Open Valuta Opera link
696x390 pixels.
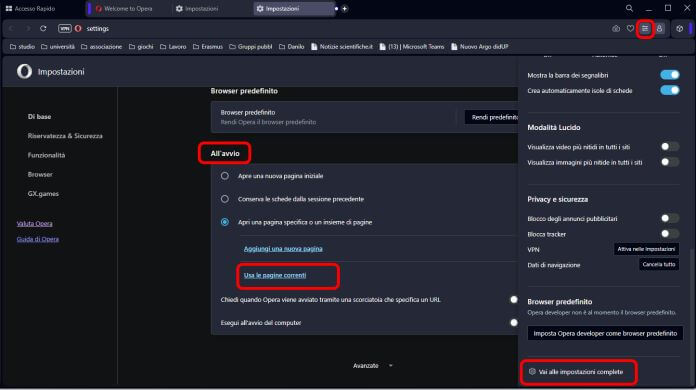(34, 224)
